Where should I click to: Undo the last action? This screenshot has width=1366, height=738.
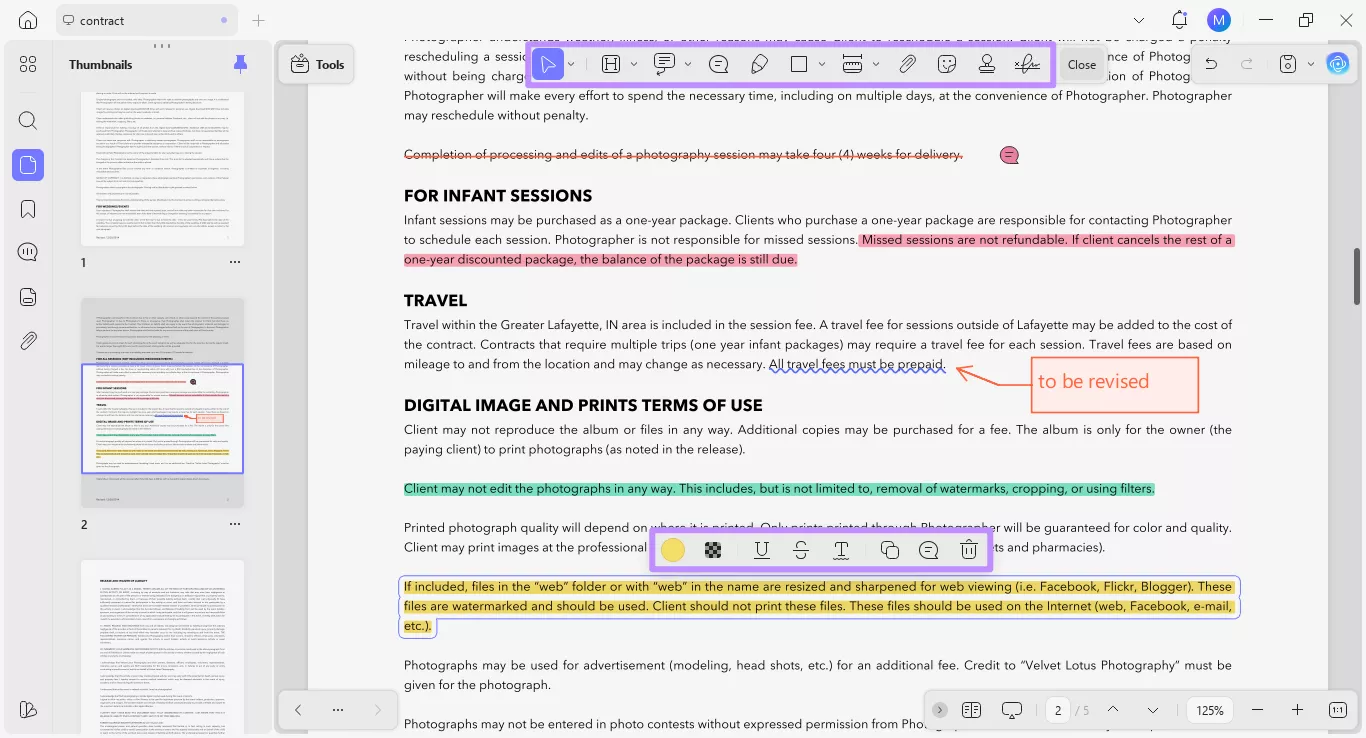point(1211,64)
